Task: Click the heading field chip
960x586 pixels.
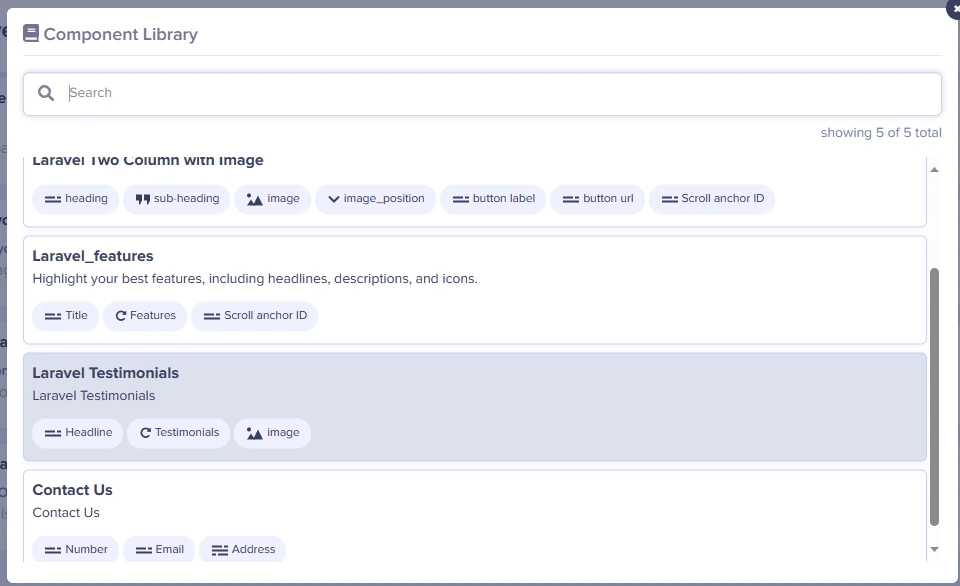Action: tap(75, 199)
